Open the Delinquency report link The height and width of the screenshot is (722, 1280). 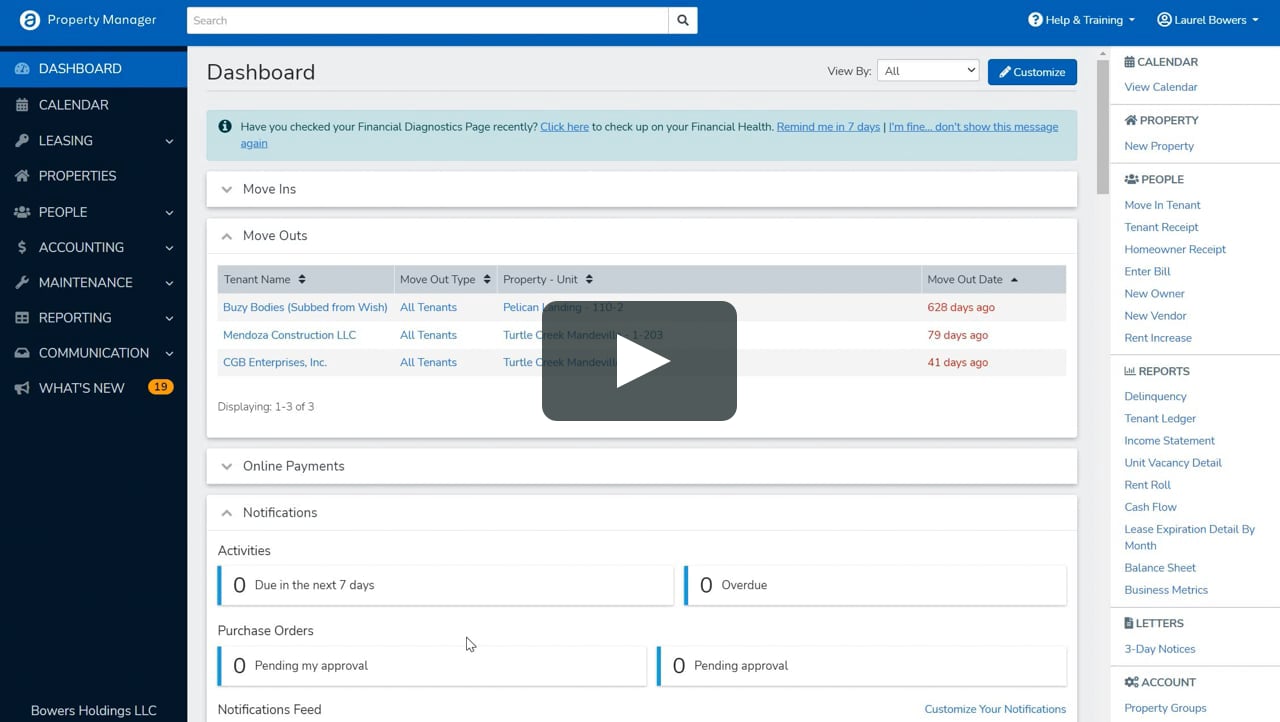(1155, 396)
